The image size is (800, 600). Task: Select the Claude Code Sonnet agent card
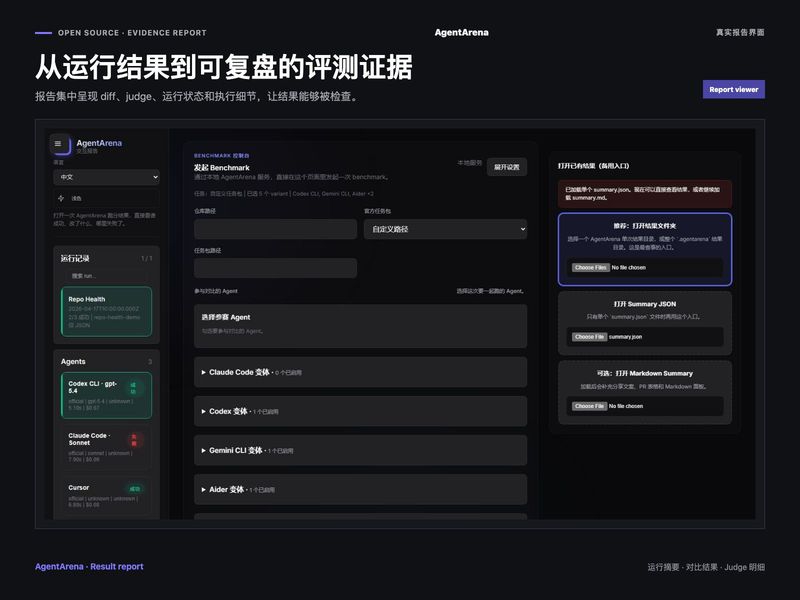(x=106, y=447)
